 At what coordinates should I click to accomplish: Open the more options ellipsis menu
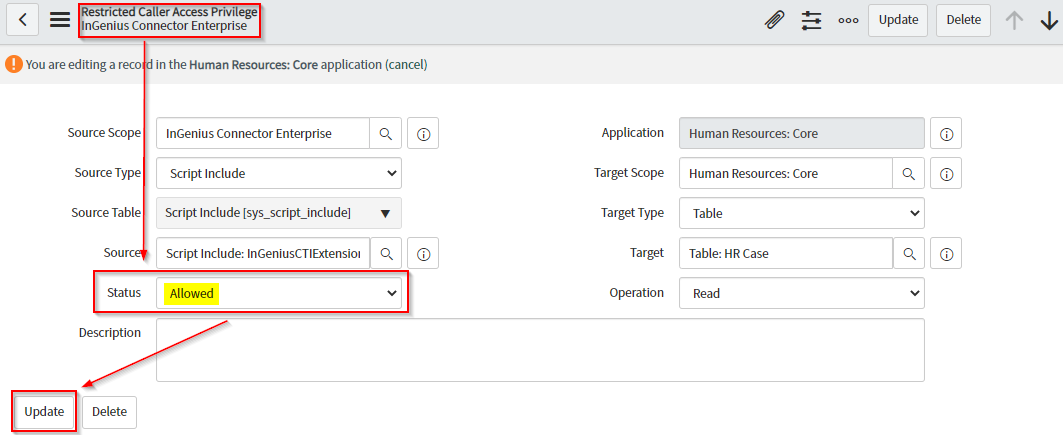(848, 20)
